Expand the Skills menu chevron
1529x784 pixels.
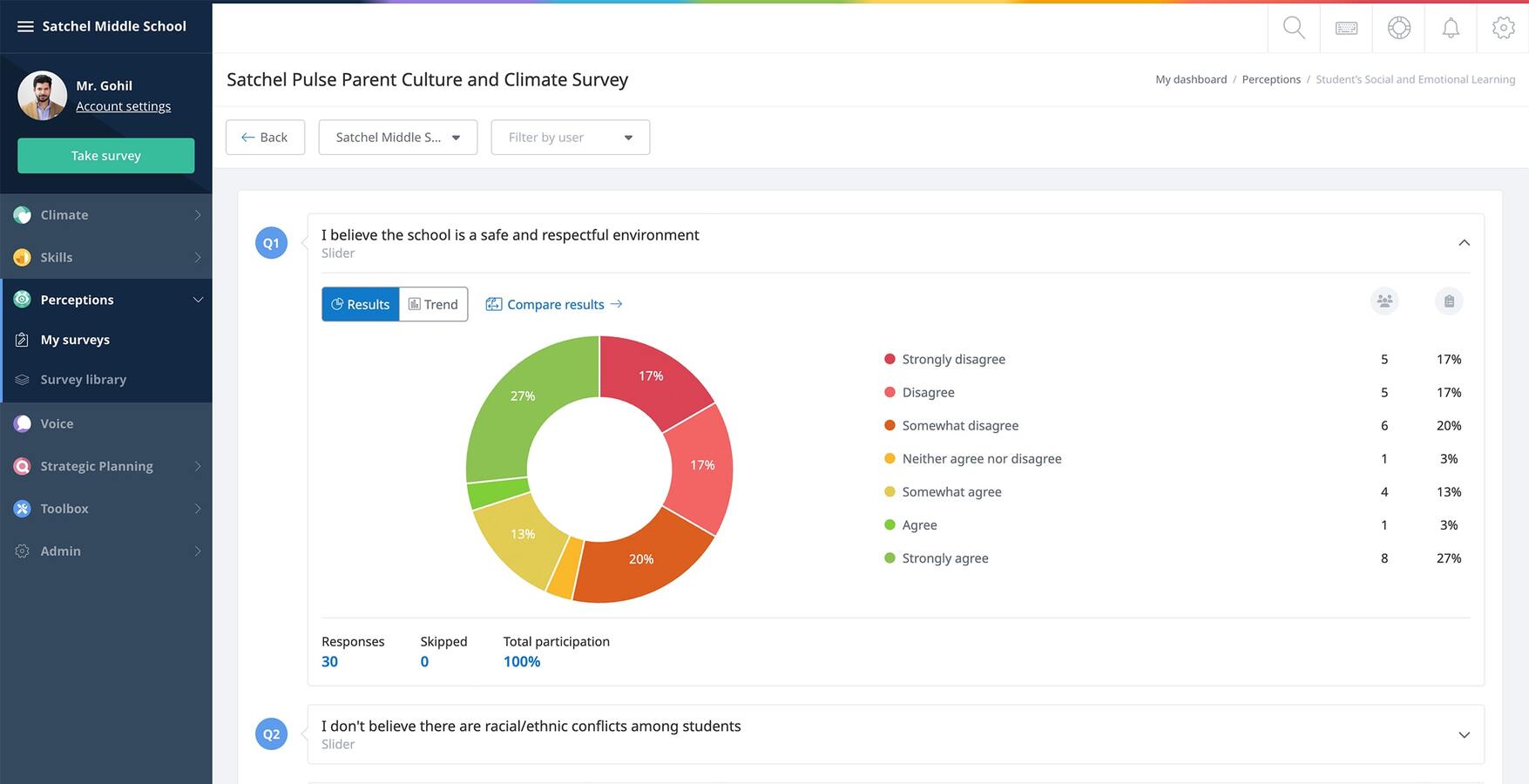pos(198,257)
